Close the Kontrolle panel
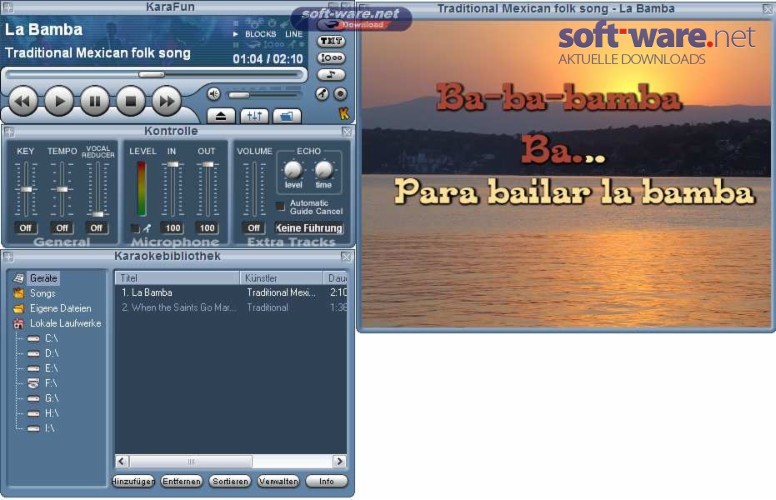Image resolution: width=776 pixels, height=500 pixels. coord(347,132)
